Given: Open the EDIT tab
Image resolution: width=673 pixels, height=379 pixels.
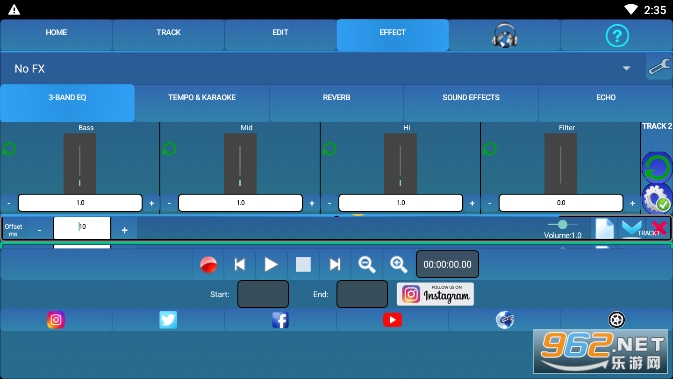Looking at the screenshot, I should (280, 35).
